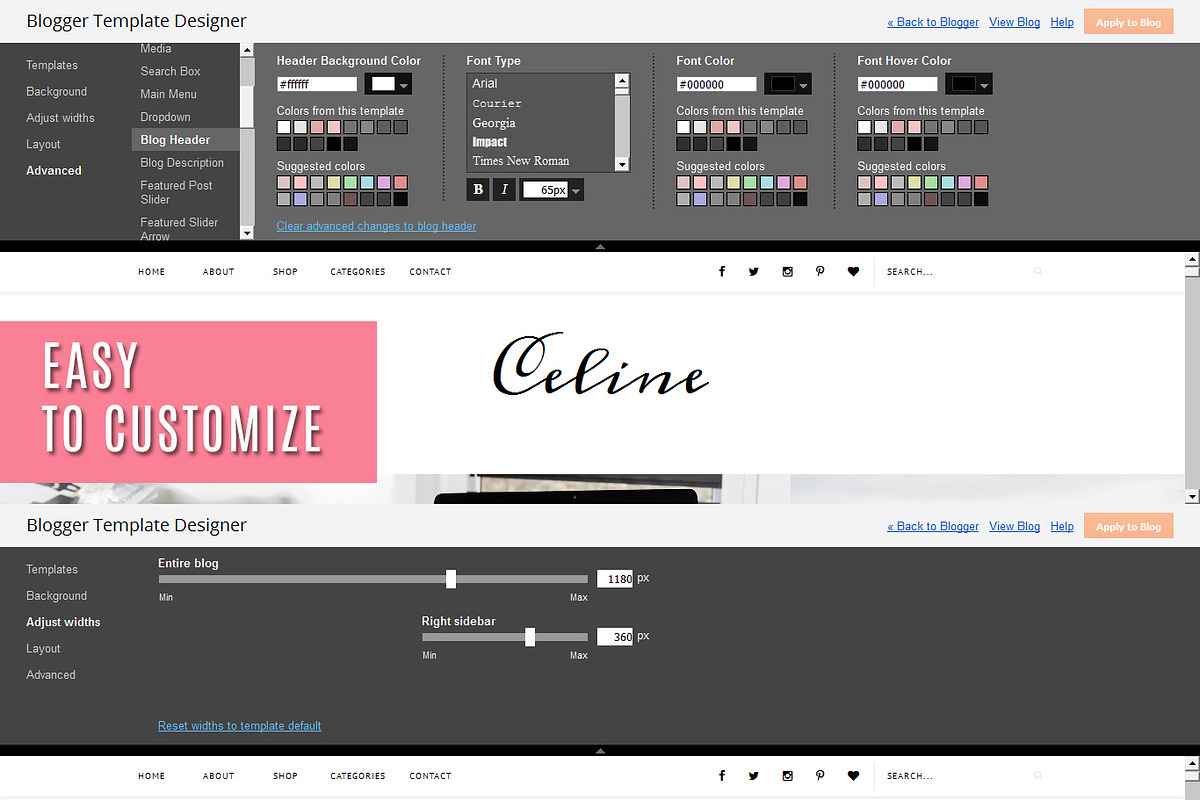Image resolution: width=1200 pixels, height=800 pixels.
Task: Click the Pinterest icon in the preview under the width sliders
Action: point(820,775)
